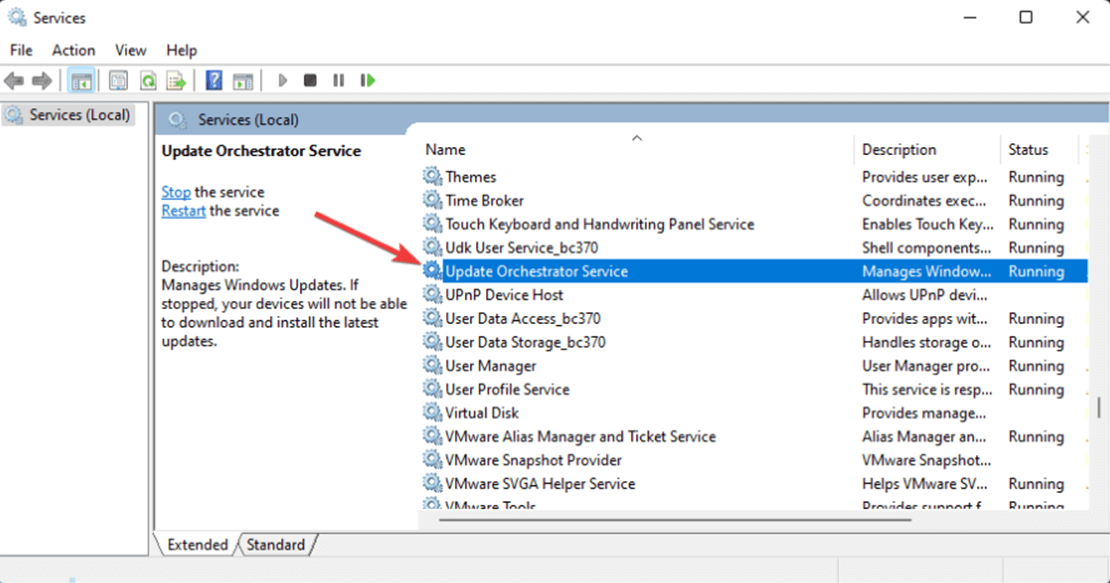The width and height of the screenshot is (1110, 583).
Task: Click gear icon beside User Manager
Action: coord(433,365)
